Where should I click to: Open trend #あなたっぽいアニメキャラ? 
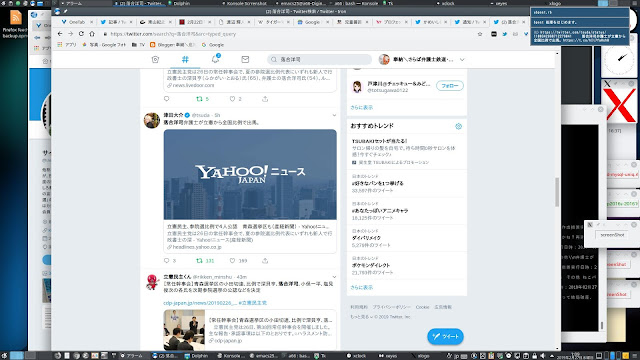(380, 211)
